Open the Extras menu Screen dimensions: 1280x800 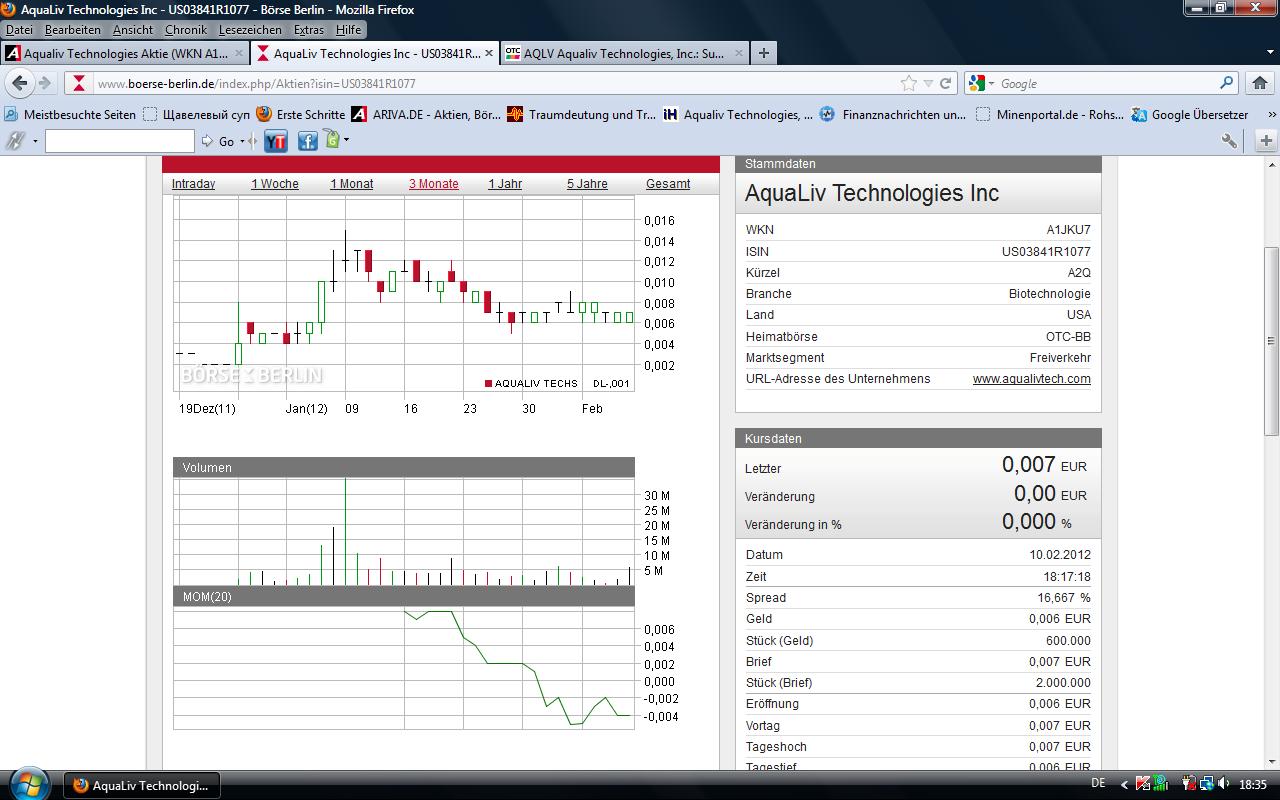pyautogui.click(x=308, y=30)
